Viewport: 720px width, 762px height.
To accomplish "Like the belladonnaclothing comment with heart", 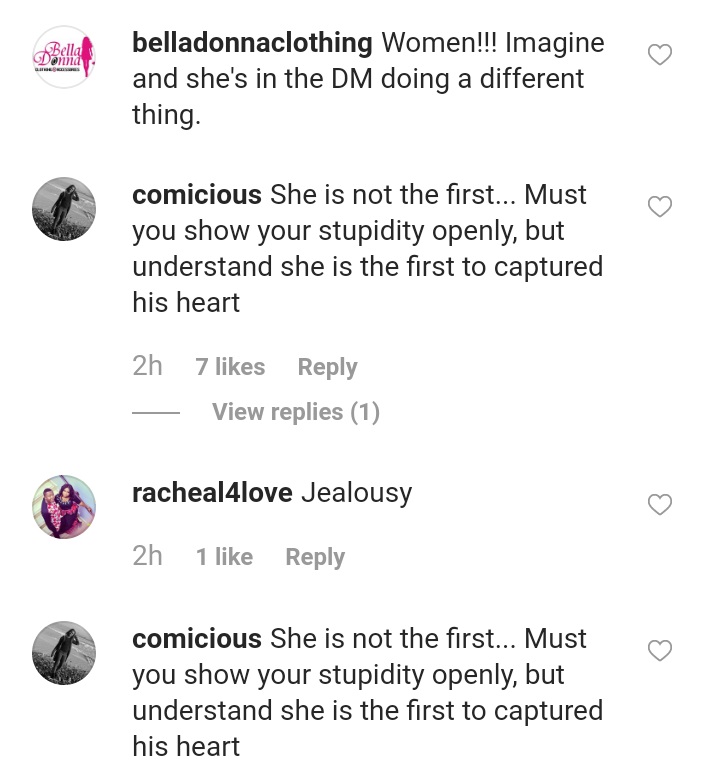I will pos(660,55).
